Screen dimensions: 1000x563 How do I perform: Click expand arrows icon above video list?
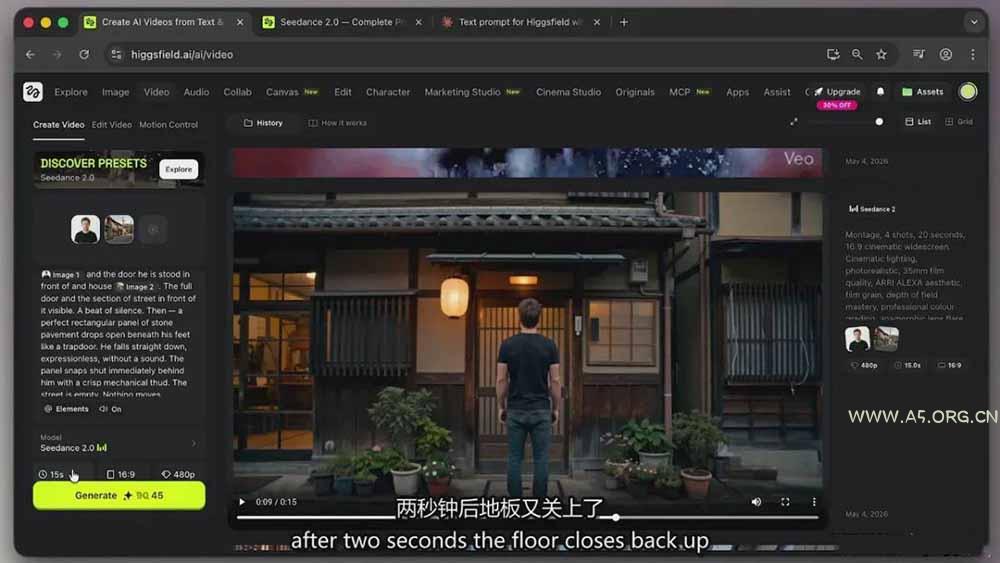click(794, 122)
